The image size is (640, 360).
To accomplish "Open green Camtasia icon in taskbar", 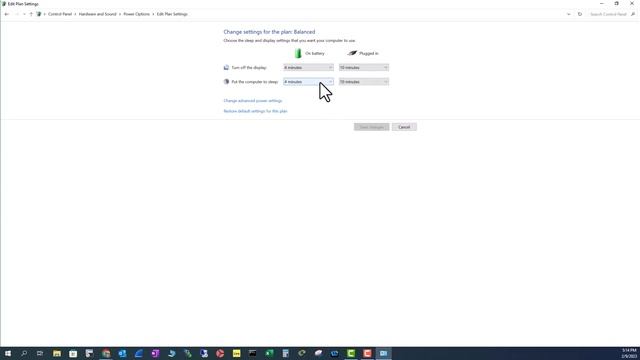I will coord(351,353).
